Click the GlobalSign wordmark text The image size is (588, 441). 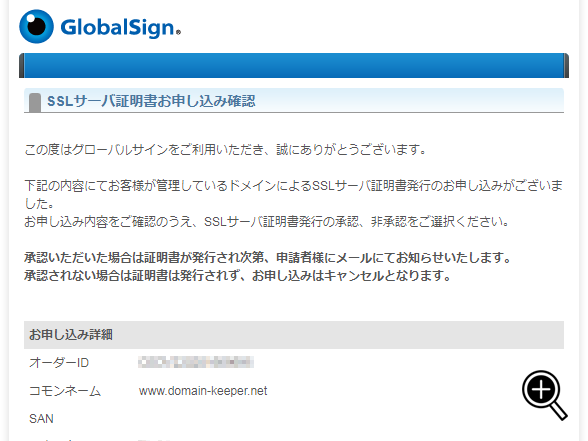[118, 28]
